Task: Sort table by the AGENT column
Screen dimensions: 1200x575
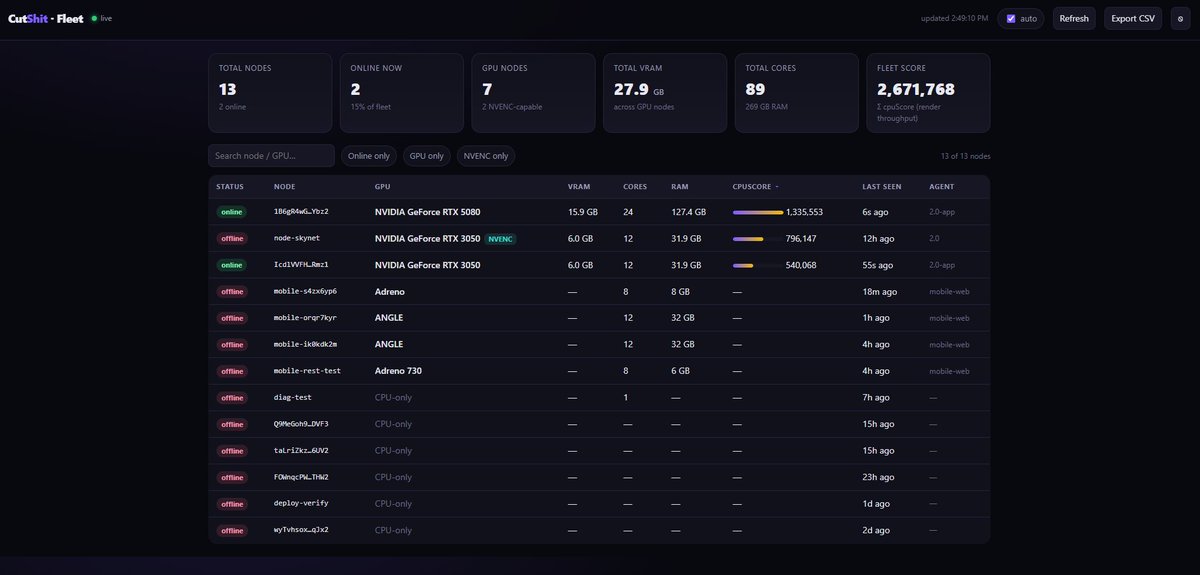Action: [x=941, y=187]
